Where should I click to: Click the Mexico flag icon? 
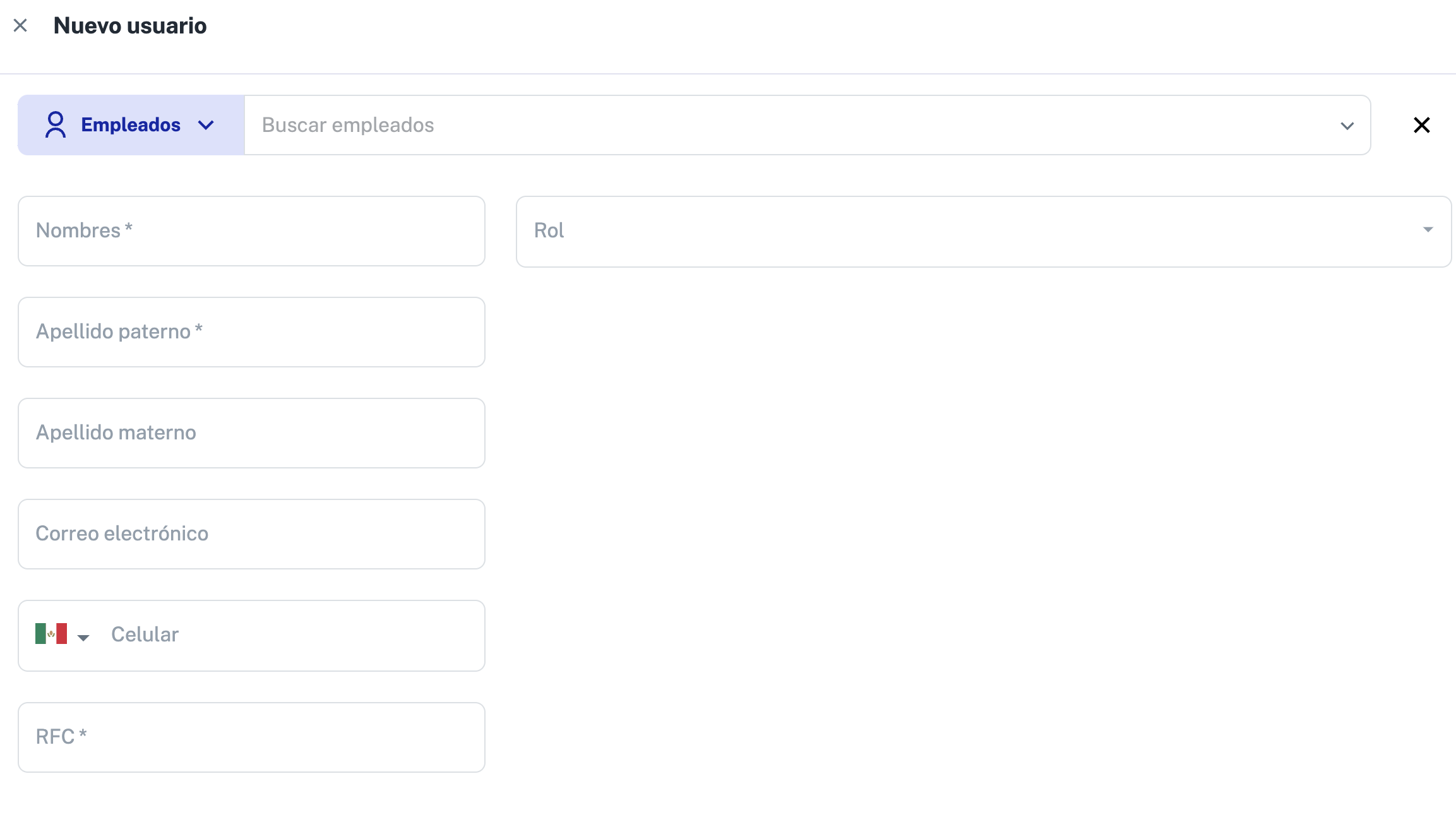(51, 633)
